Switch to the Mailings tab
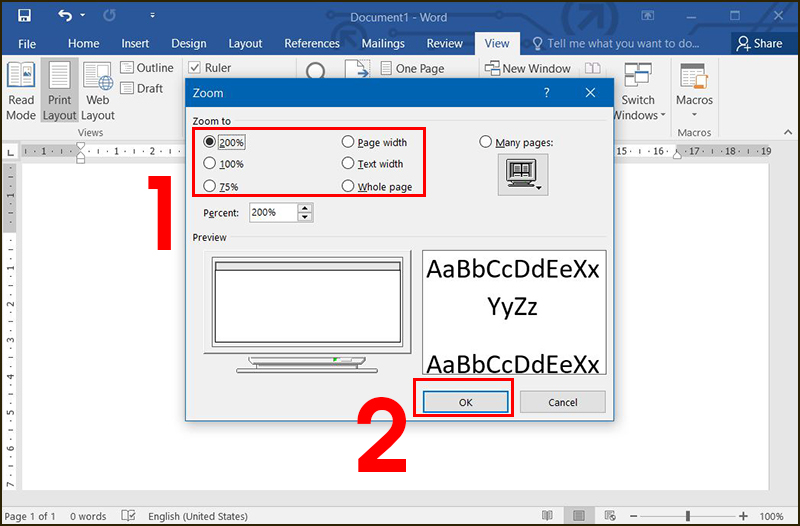Image resolution: width=800 pixels, height=526 pixels. coord(383,43)
